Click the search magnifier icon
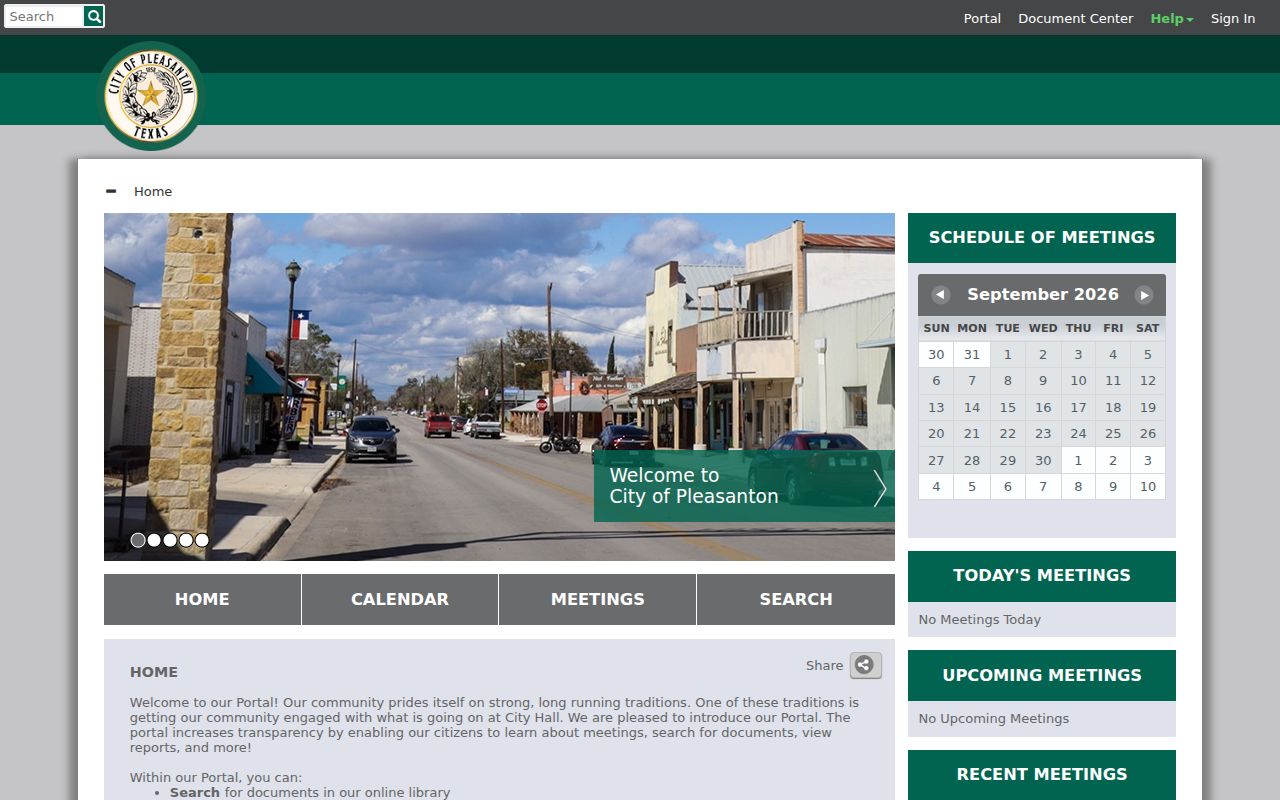Image resolution: width=1280 pixels, height=800 pixels. coord(94,16)
